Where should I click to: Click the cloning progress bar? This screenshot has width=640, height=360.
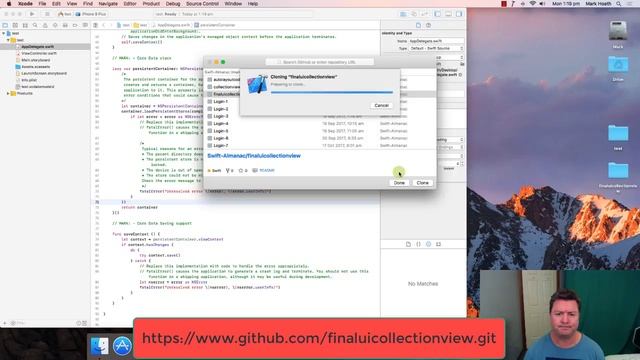pos(331,93)
